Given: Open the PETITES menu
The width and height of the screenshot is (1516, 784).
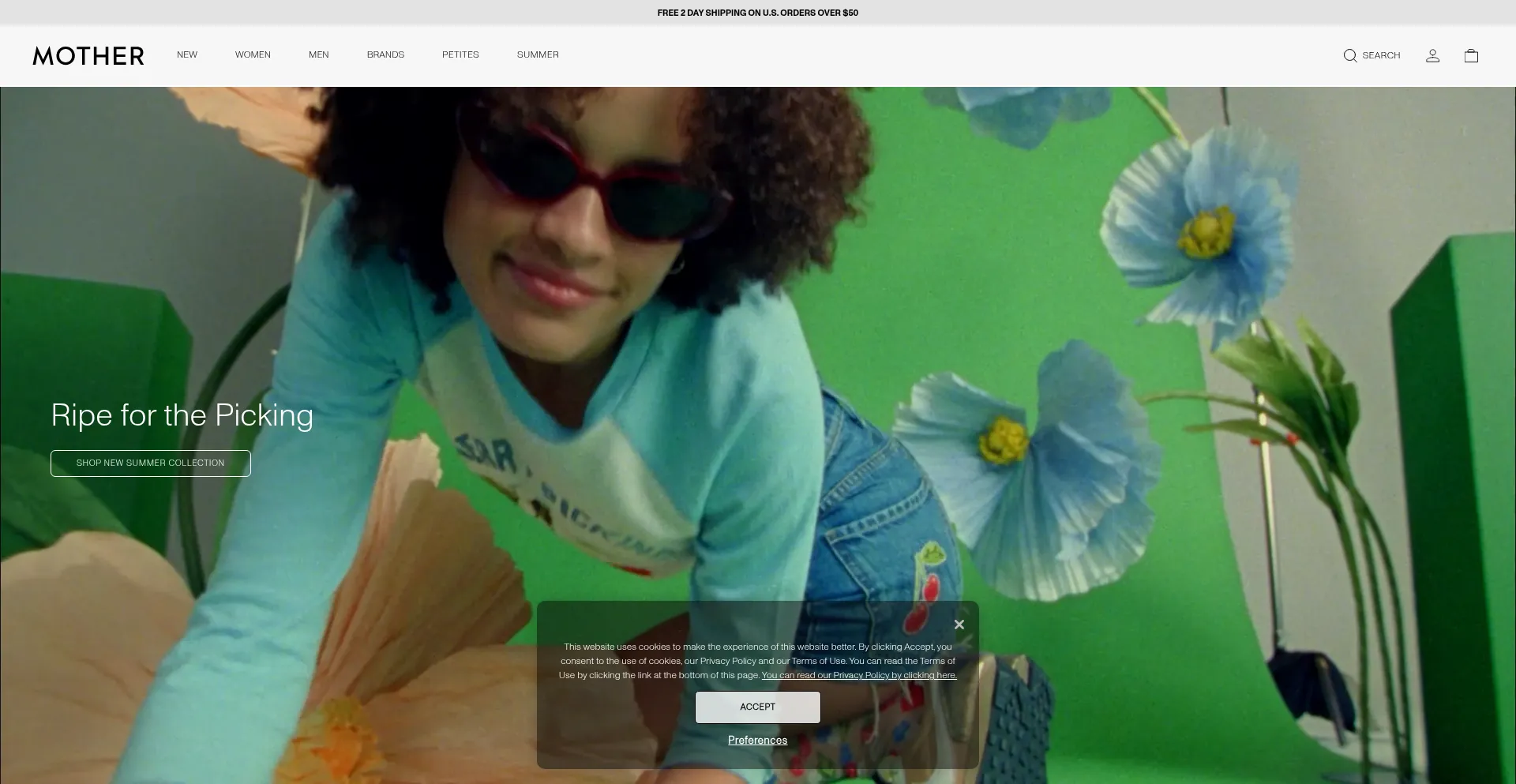Looking at the screenshot, I should [x=460, y=54].
